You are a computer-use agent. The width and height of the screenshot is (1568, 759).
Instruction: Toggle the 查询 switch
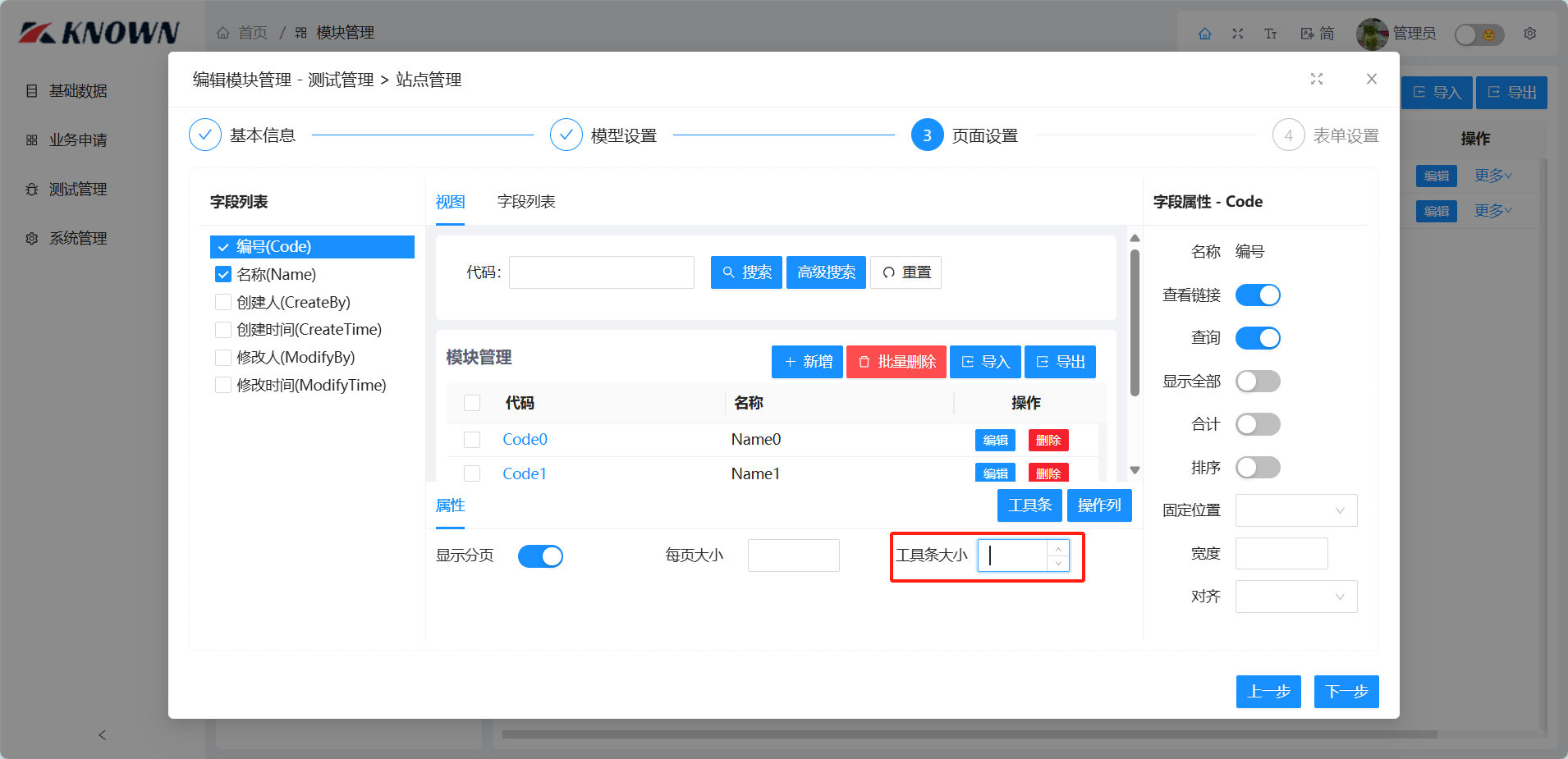click(x=1258, y=338)
